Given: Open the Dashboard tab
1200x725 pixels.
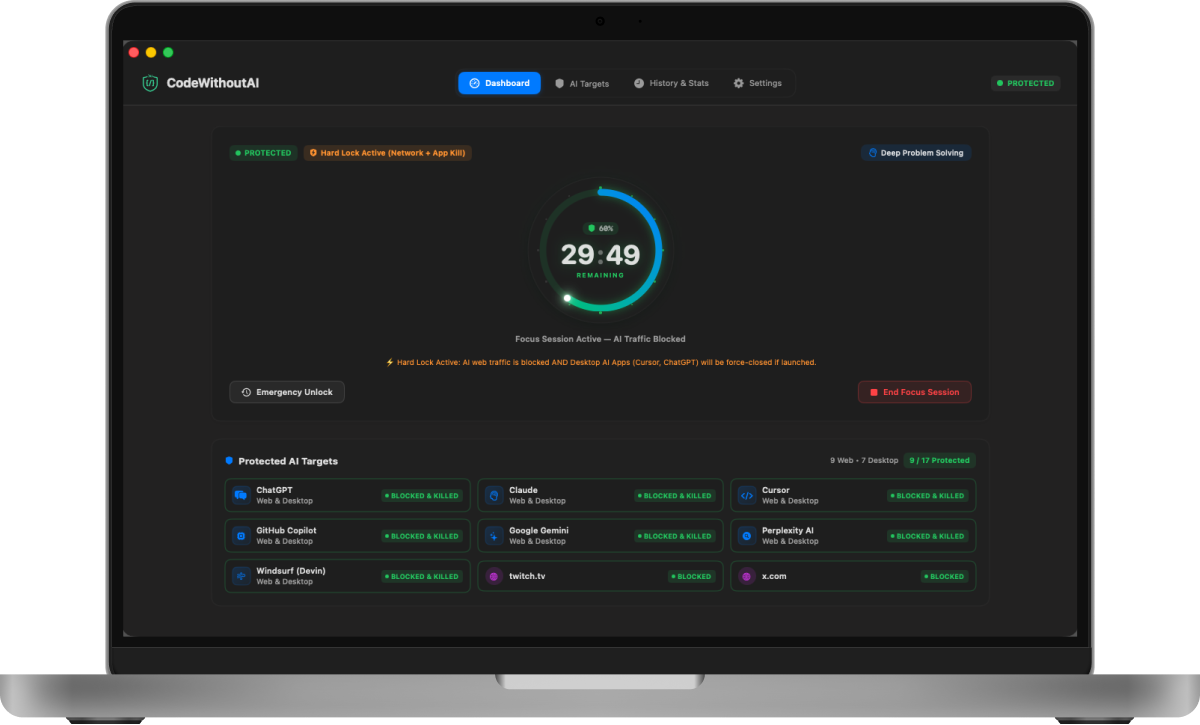Looking at the screenshot, I should coord(499,83).
